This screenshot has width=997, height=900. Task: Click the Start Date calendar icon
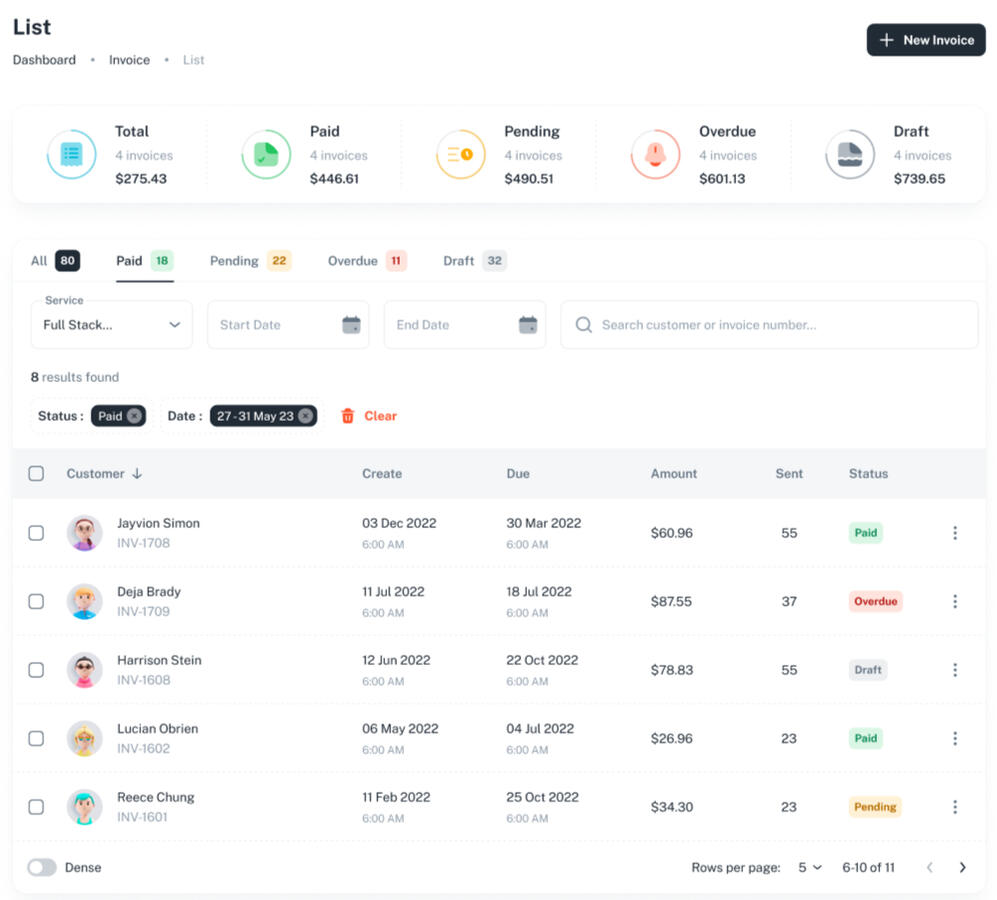(351, 325)
